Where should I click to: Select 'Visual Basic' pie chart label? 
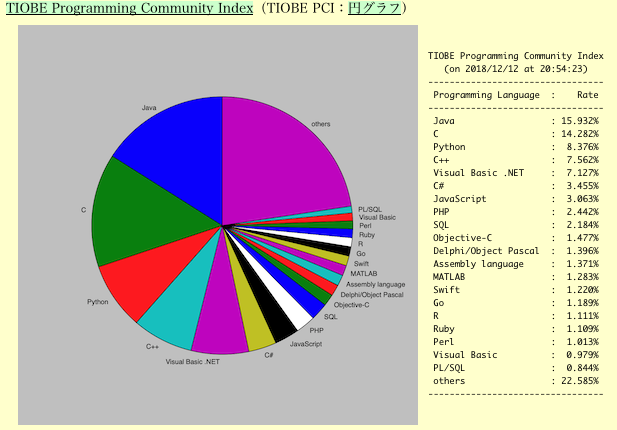pyautogui.click(x=377, y=217)
